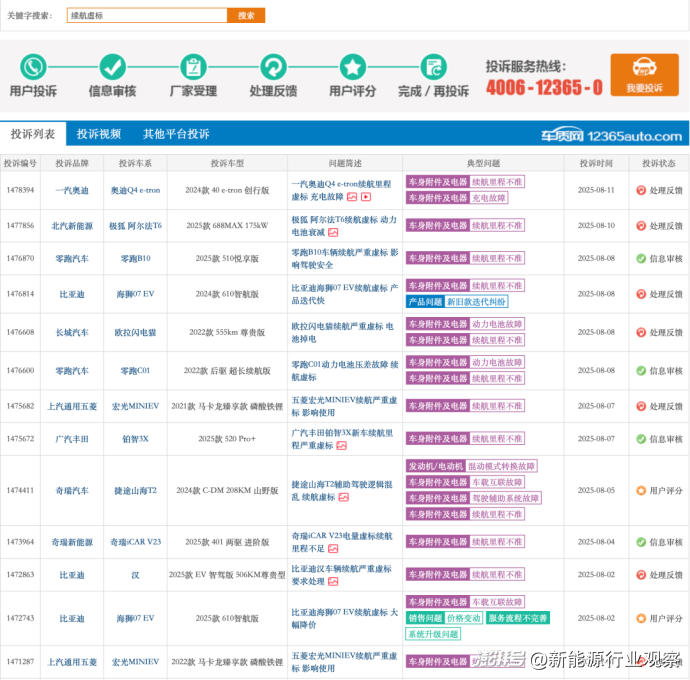Open complaint 欧拉闪电猫续航严重虚标 description link

pyautogui.click(x=342, y=333)
